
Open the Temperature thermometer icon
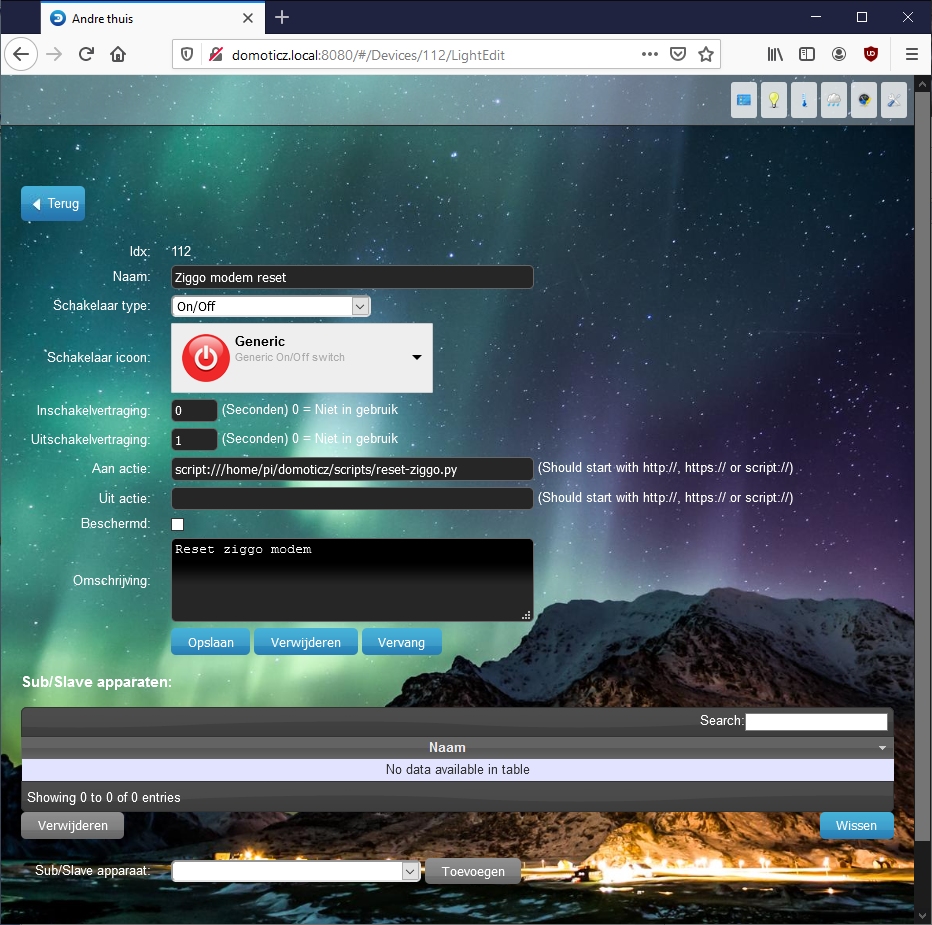pyautogui.click(x=804, y=100)
